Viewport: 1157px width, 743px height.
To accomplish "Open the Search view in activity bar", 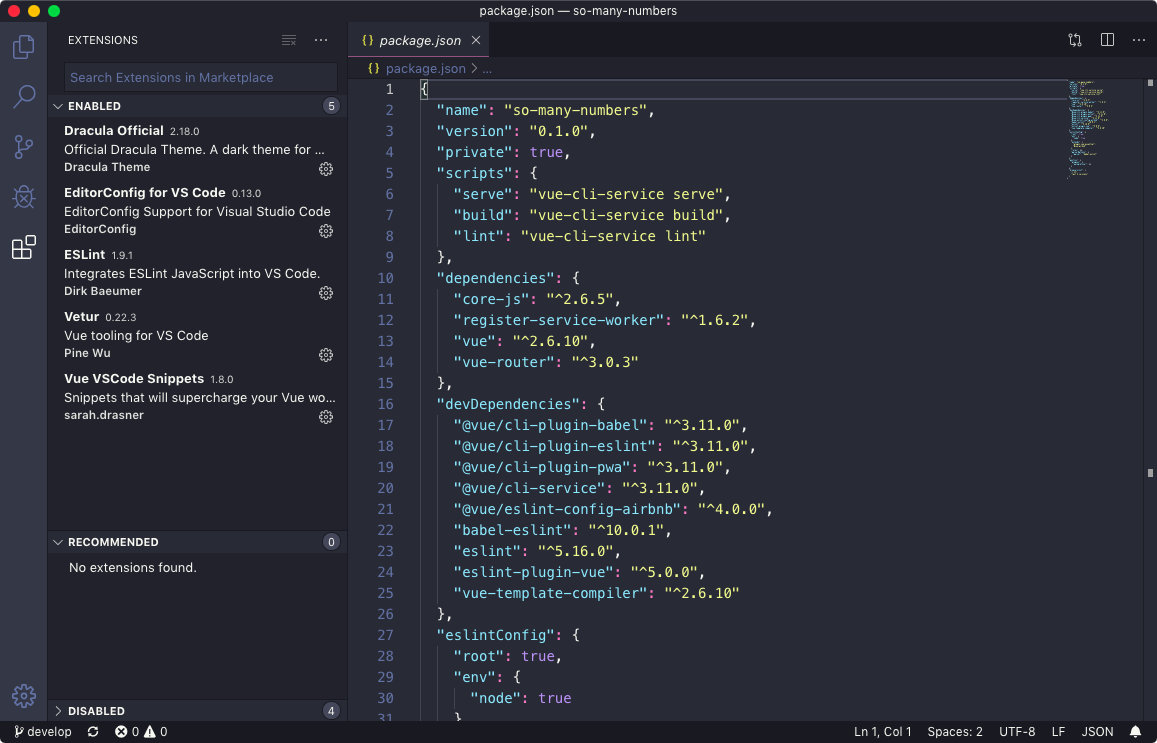I will pyautogui.click(x=24, y=97).
